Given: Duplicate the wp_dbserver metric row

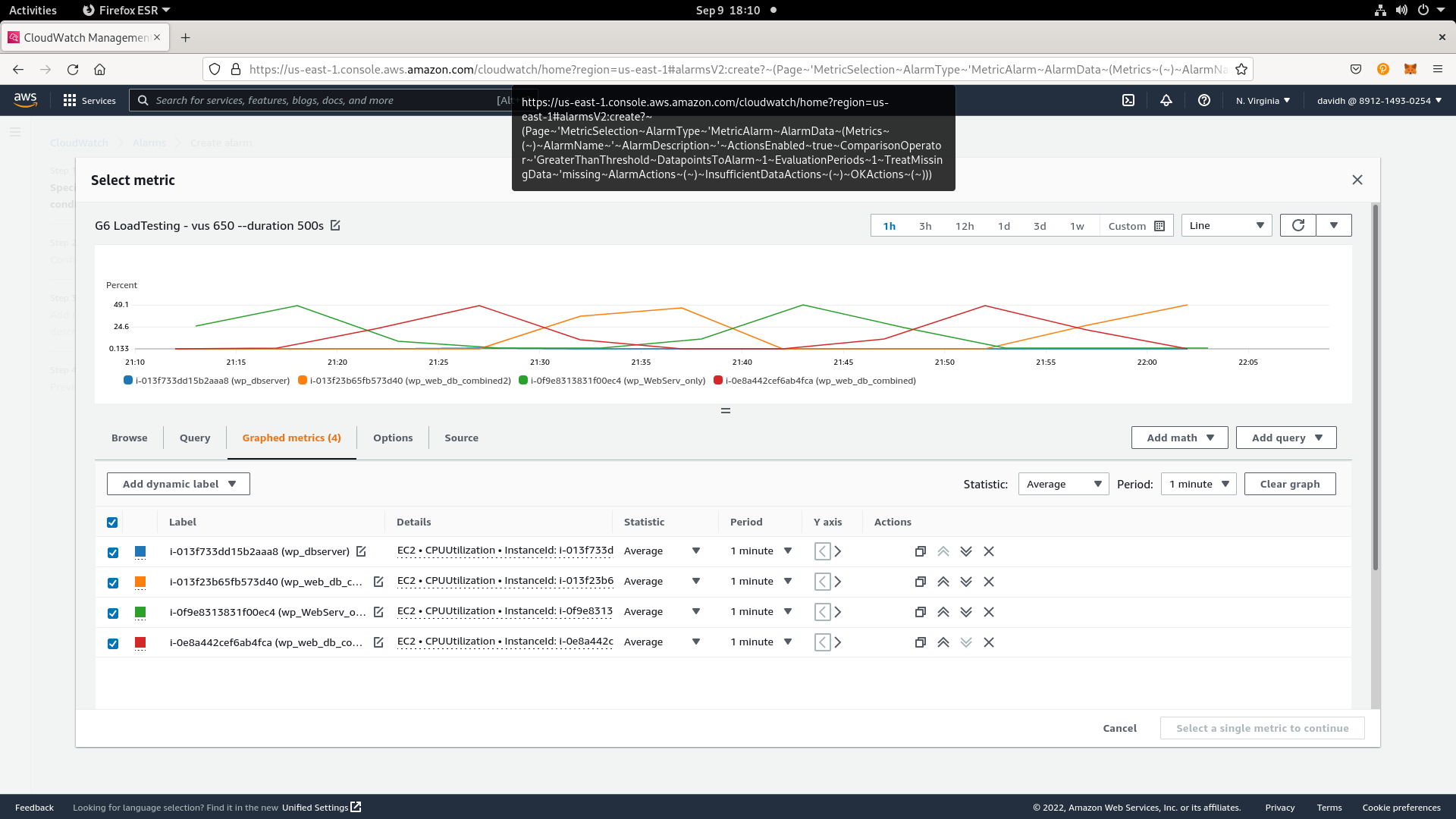Looking at the screenshot, I should [920, 551].
